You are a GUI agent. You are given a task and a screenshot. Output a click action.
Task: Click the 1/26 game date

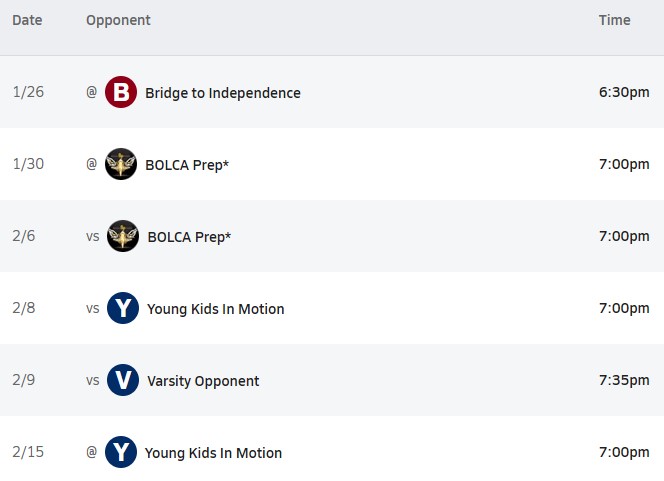point(28,93)
